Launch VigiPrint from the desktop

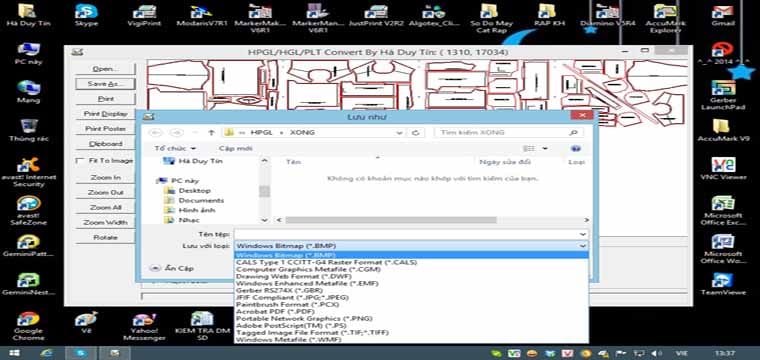pos(143,15)
